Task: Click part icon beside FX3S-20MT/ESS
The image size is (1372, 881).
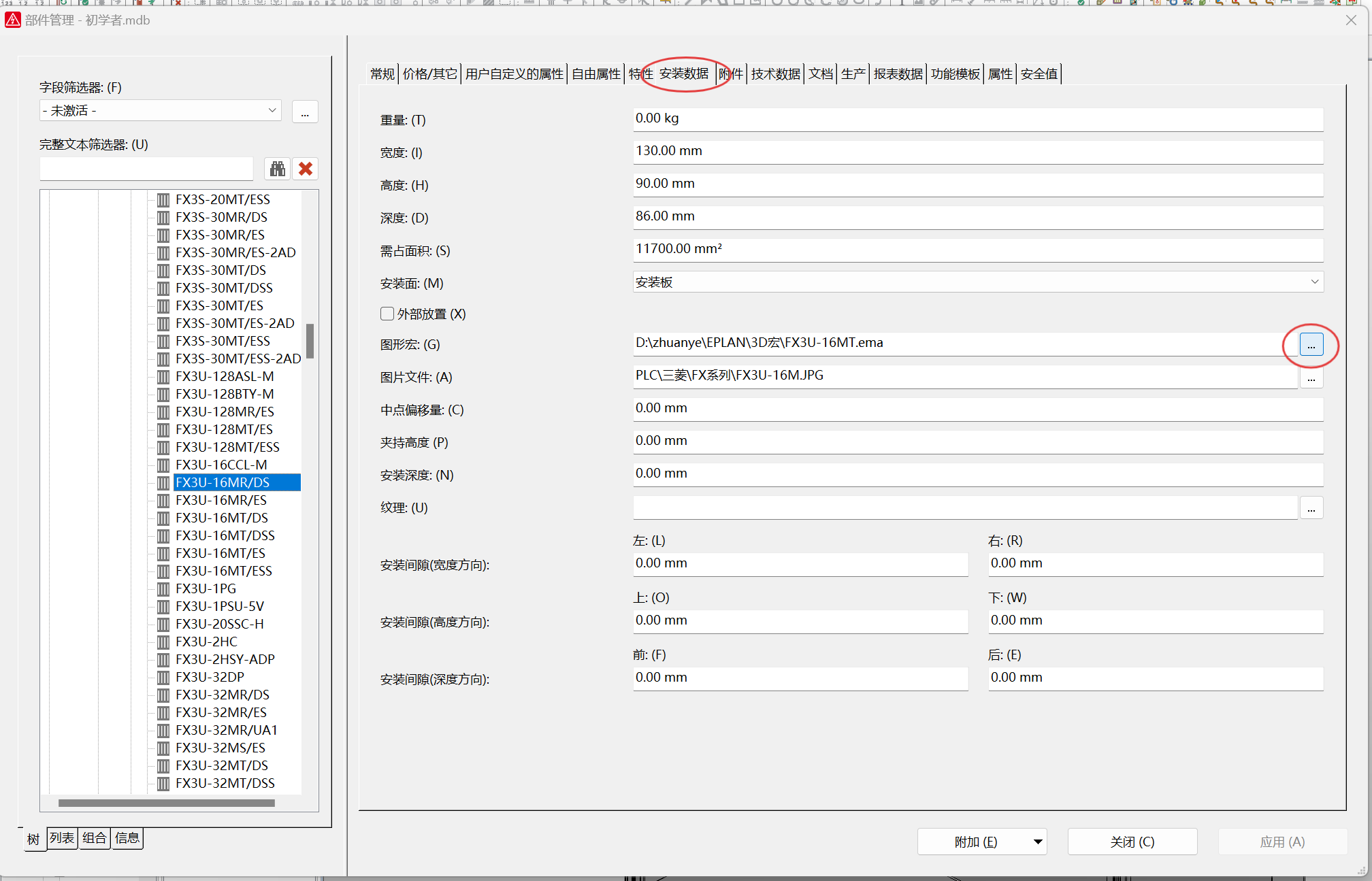Action: click(163, 200)
